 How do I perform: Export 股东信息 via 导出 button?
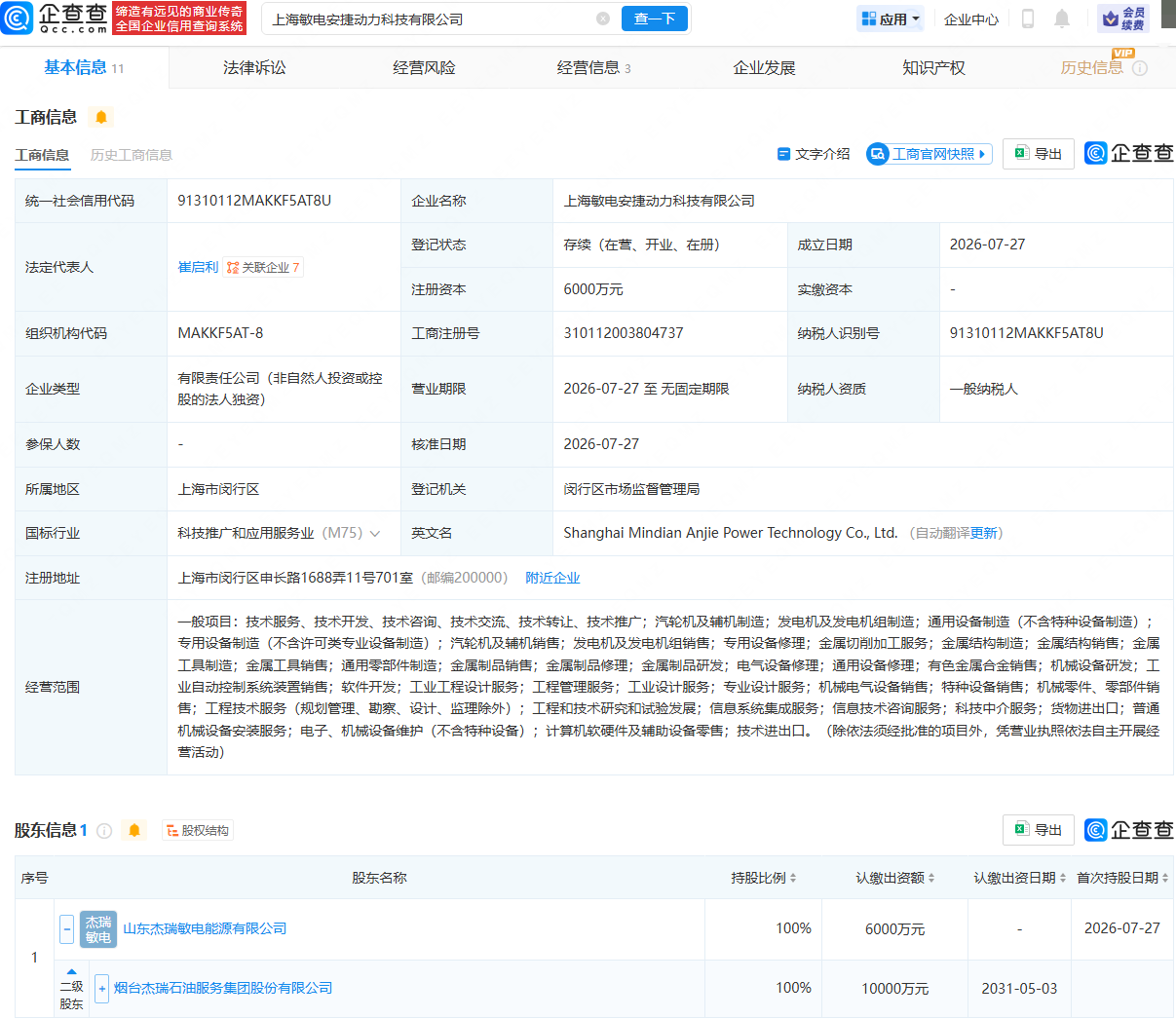pos(1039,830)
